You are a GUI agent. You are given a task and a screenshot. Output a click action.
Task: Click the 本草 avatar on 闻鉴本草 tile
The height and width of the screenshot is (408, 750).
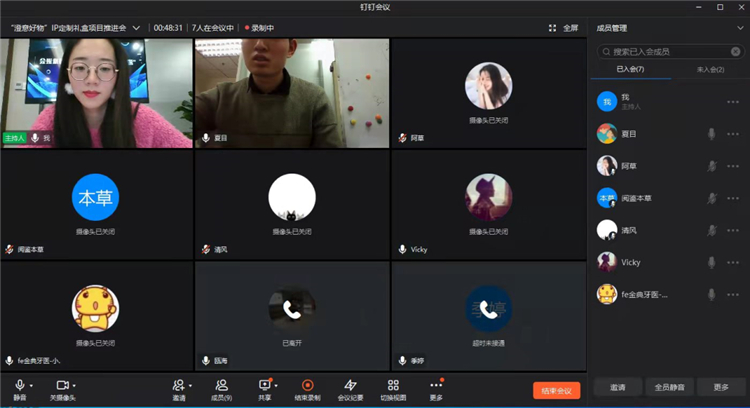(95, 197)
